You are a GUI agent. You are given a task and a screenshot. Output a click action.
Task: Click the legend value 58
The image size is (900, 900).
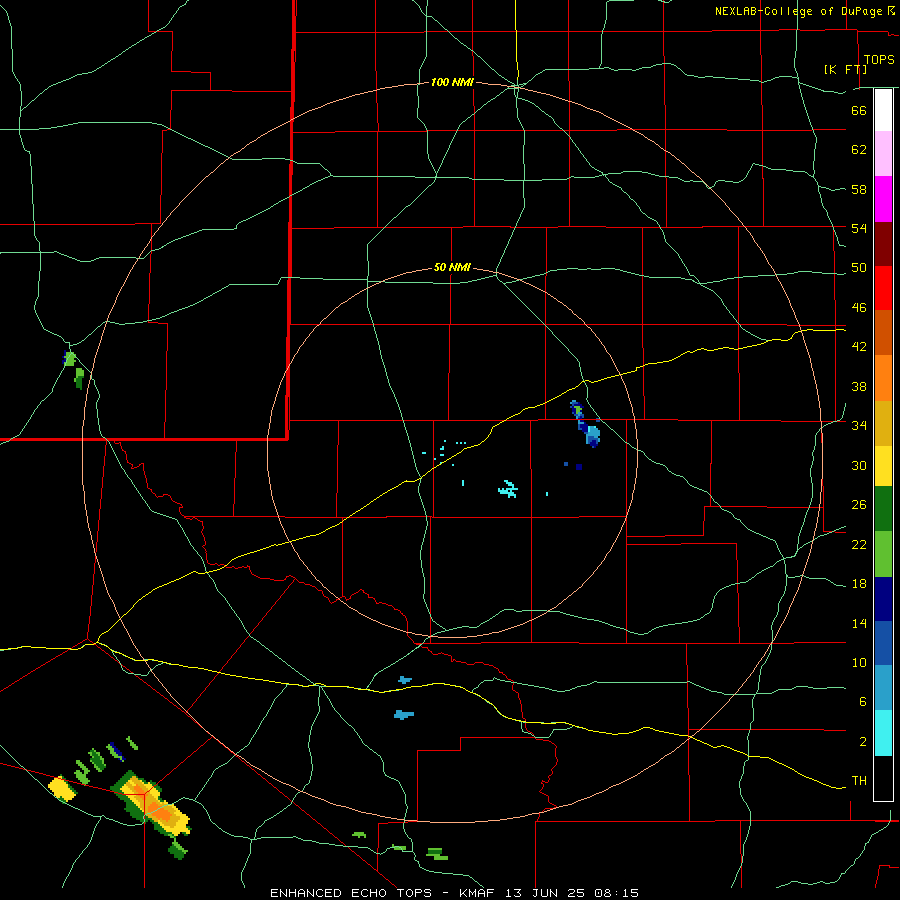pos(859,189)
